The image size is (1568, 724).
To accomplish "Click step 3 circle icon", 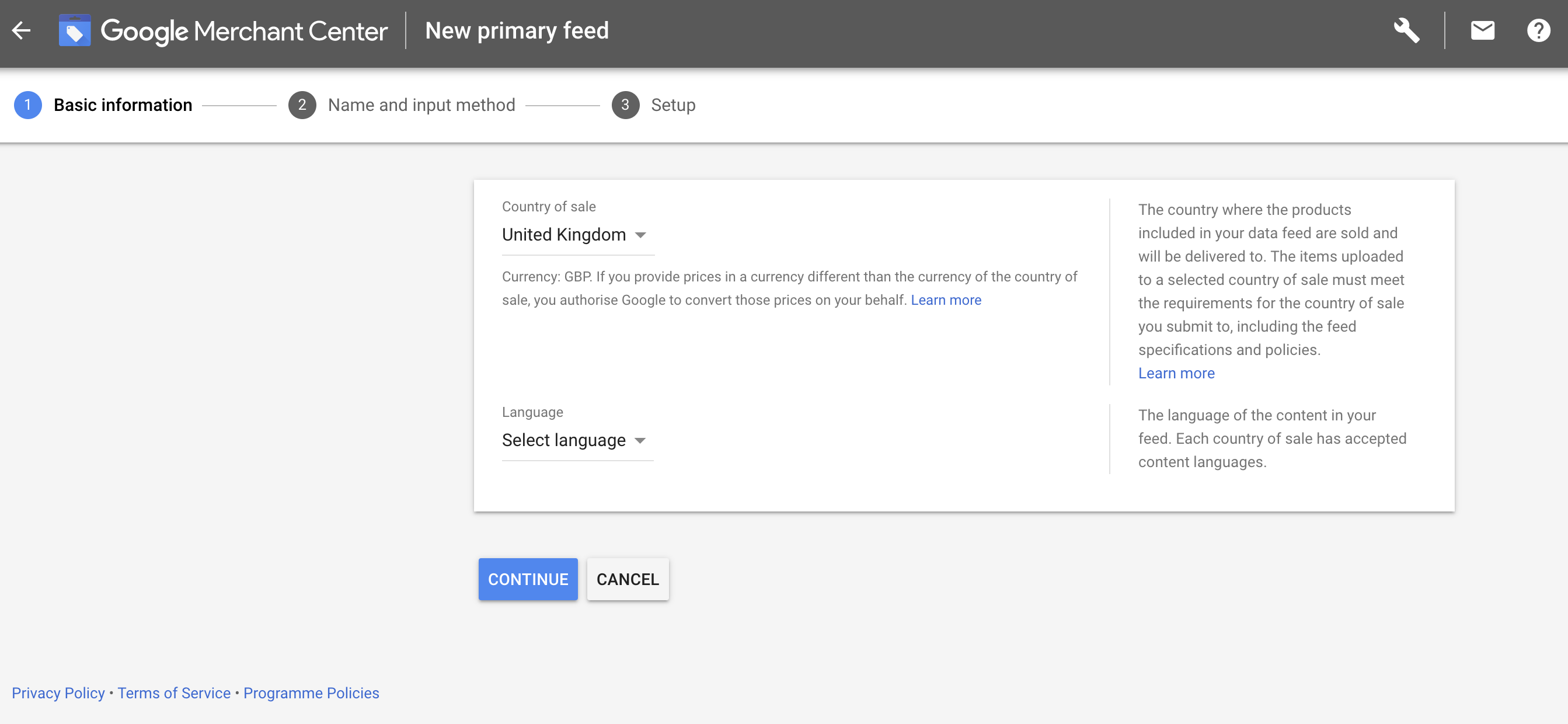I will pos(625,105).
